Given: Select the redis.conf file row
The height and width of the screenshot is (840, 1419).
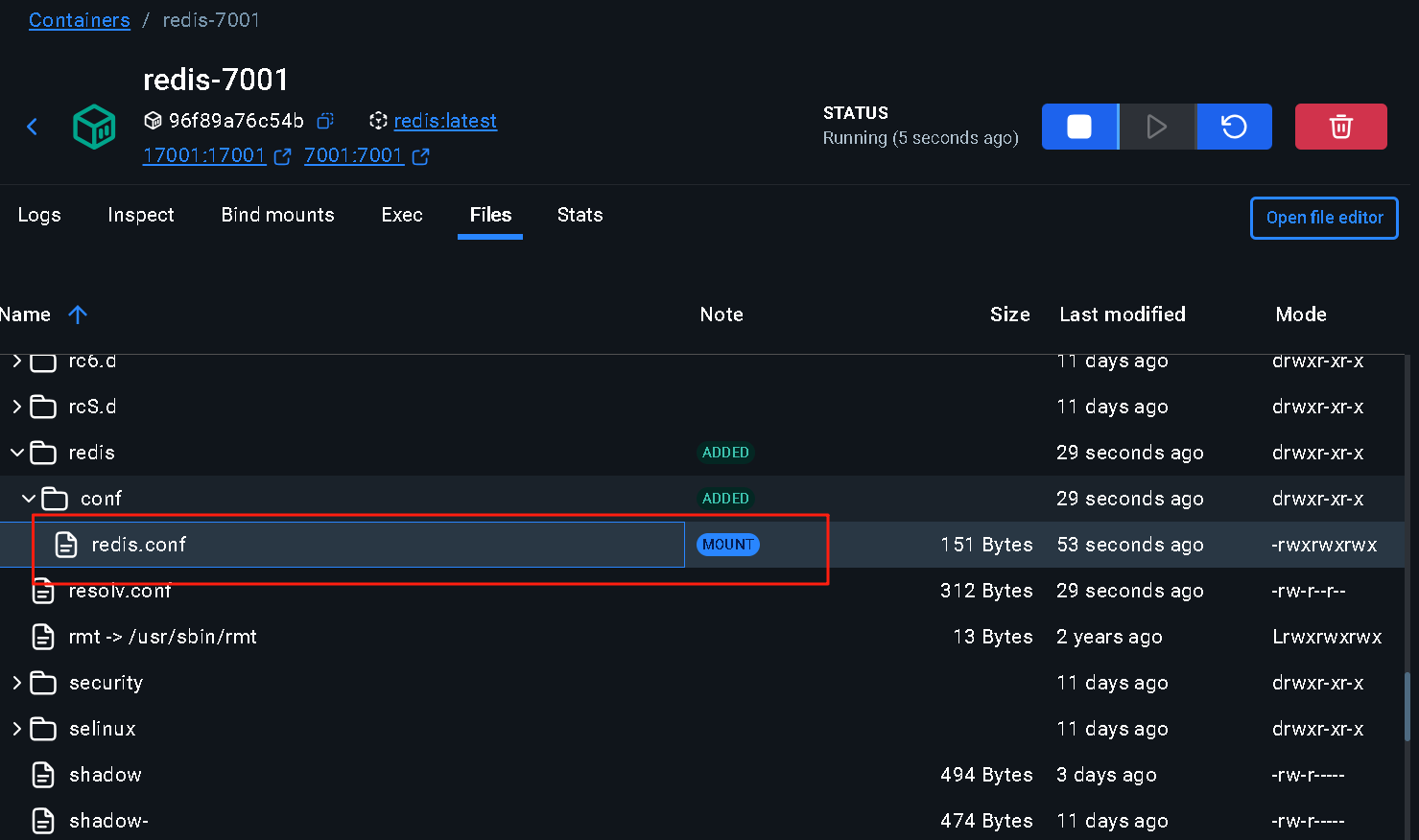Looking at the screenshot, I should click(x=702, y=545).
